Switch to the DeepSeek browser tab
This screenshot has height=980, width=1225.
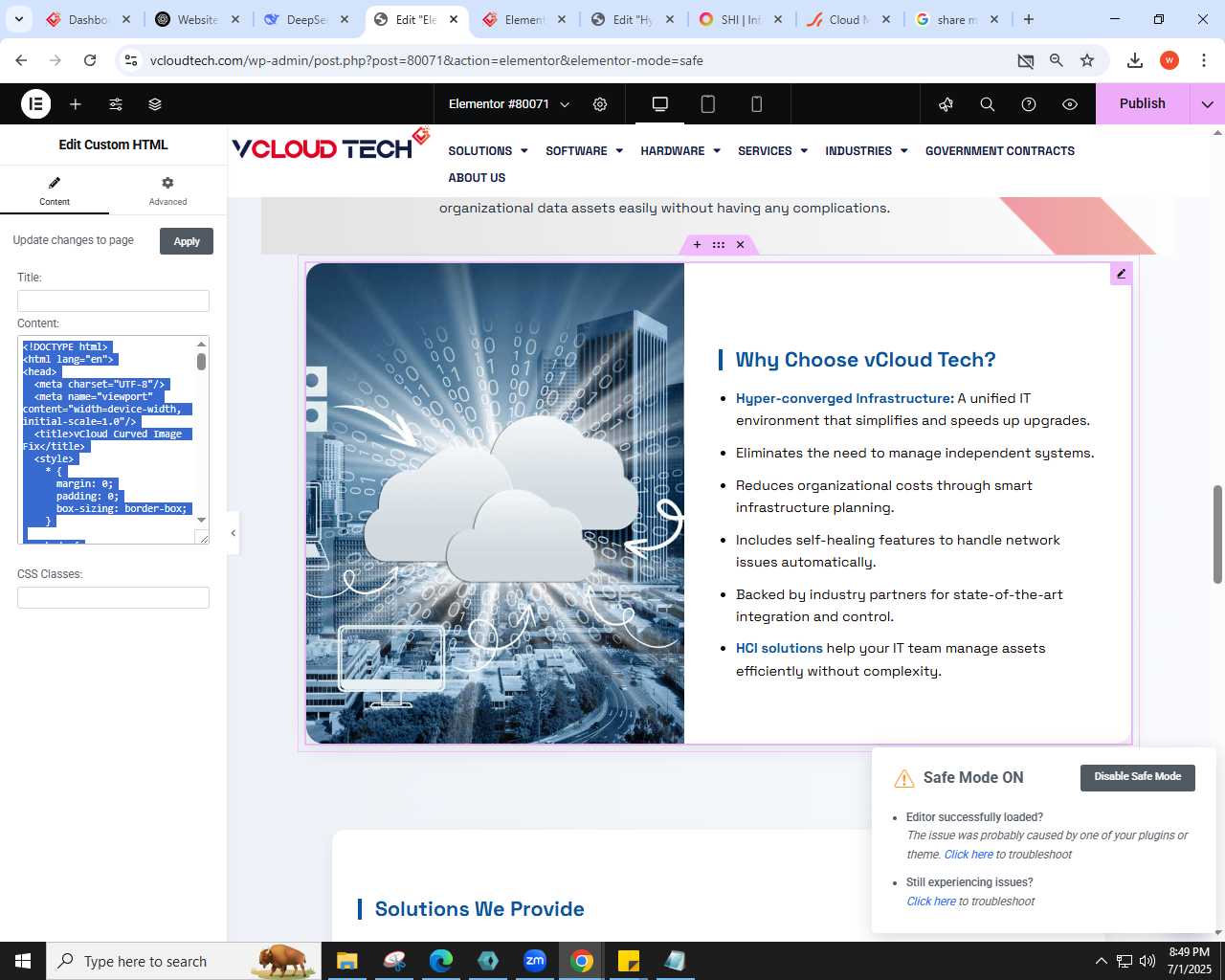(306, 19)
